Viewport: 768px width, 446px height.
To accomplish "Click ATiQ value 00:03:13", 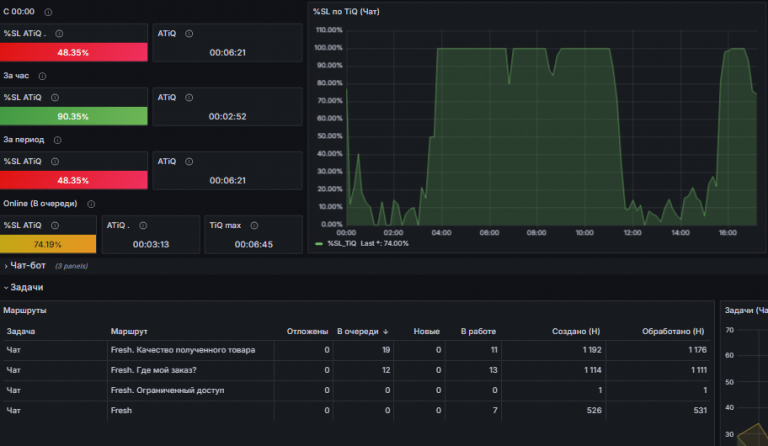I will click(x=151, y=244).
